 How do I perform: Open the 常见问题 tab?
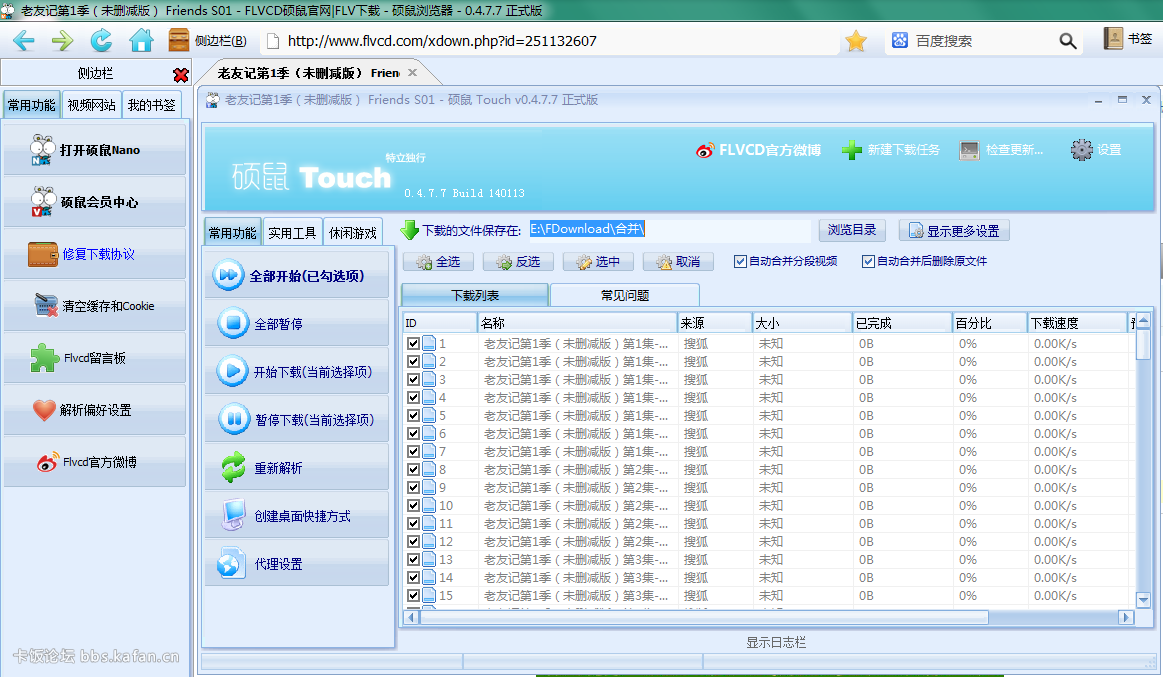click(625, 294)
